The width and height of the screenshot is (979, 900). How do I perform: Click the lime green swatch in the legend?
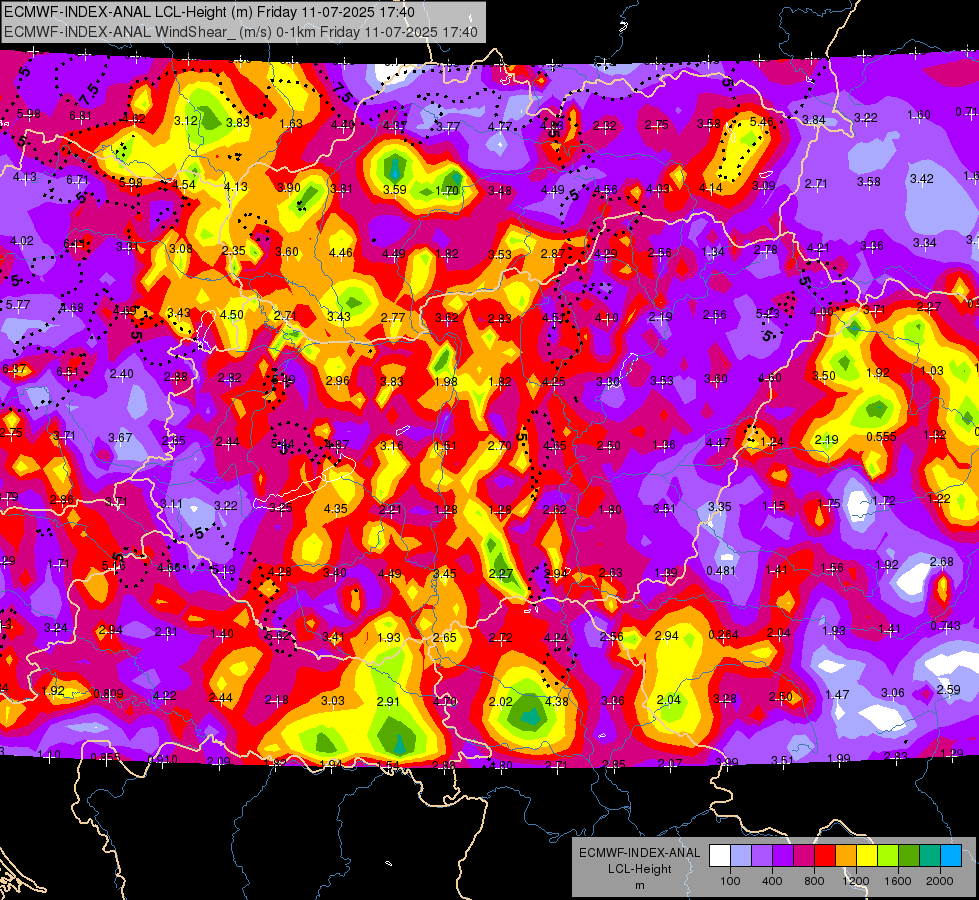tap(888, 856)
